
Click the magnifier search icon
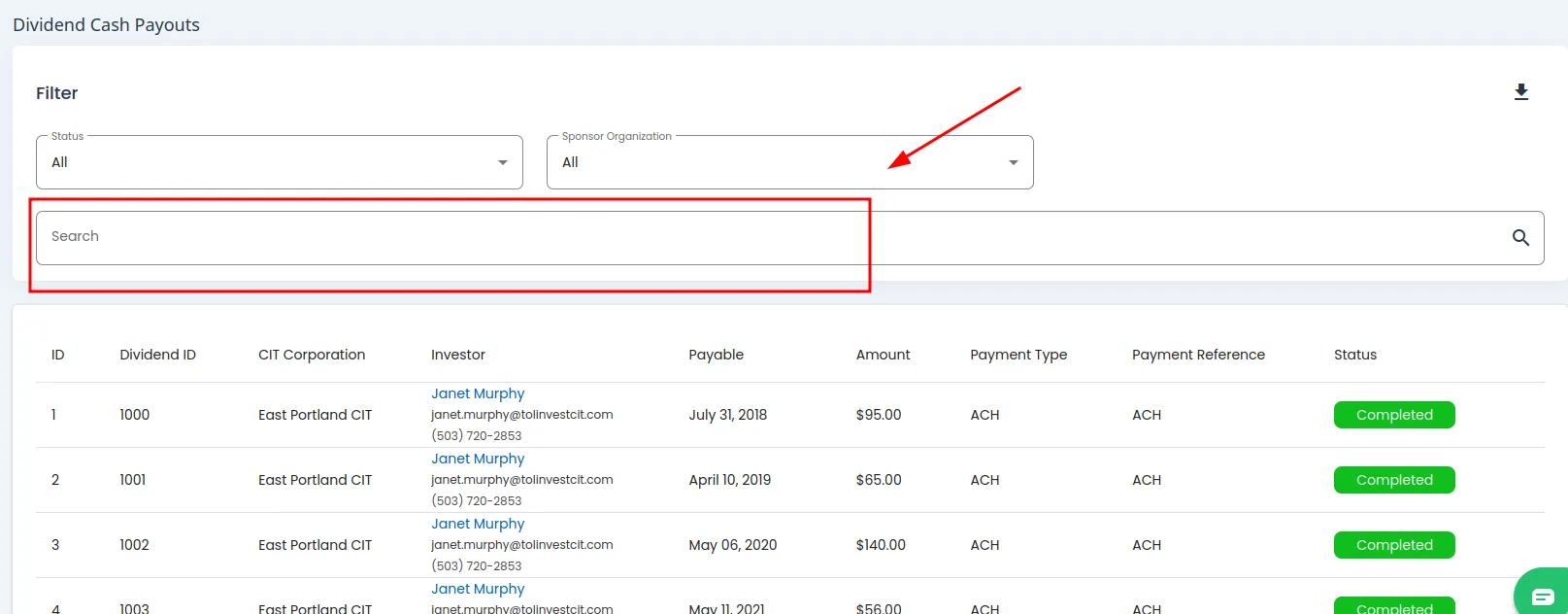tap(1520, 237)
